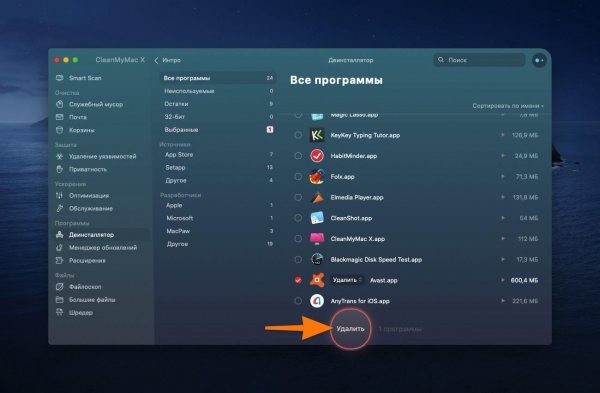Click the Большие файлы folder icon
The width and height of the screenshot is (600, 393).
tap(59, 300)
